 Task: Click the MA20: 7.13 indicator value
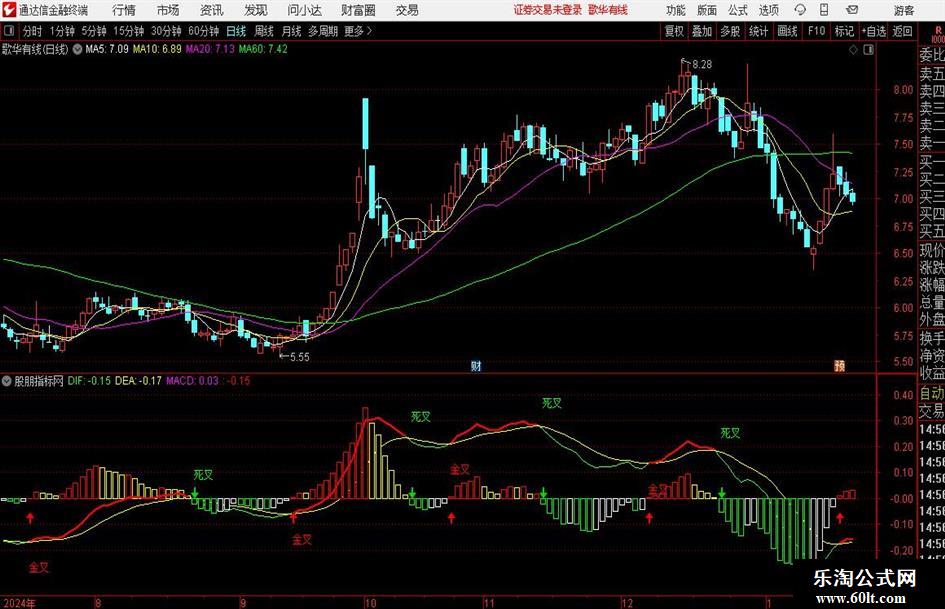pos(210,49)
